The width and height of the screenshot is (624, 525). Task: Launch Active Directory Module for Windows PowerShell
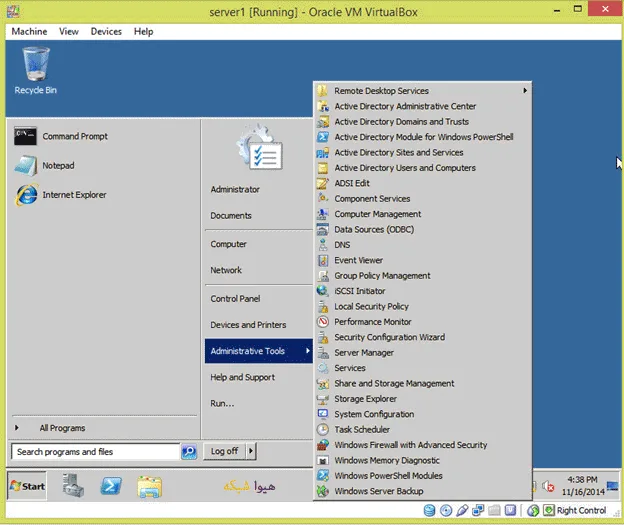point(423,137)
